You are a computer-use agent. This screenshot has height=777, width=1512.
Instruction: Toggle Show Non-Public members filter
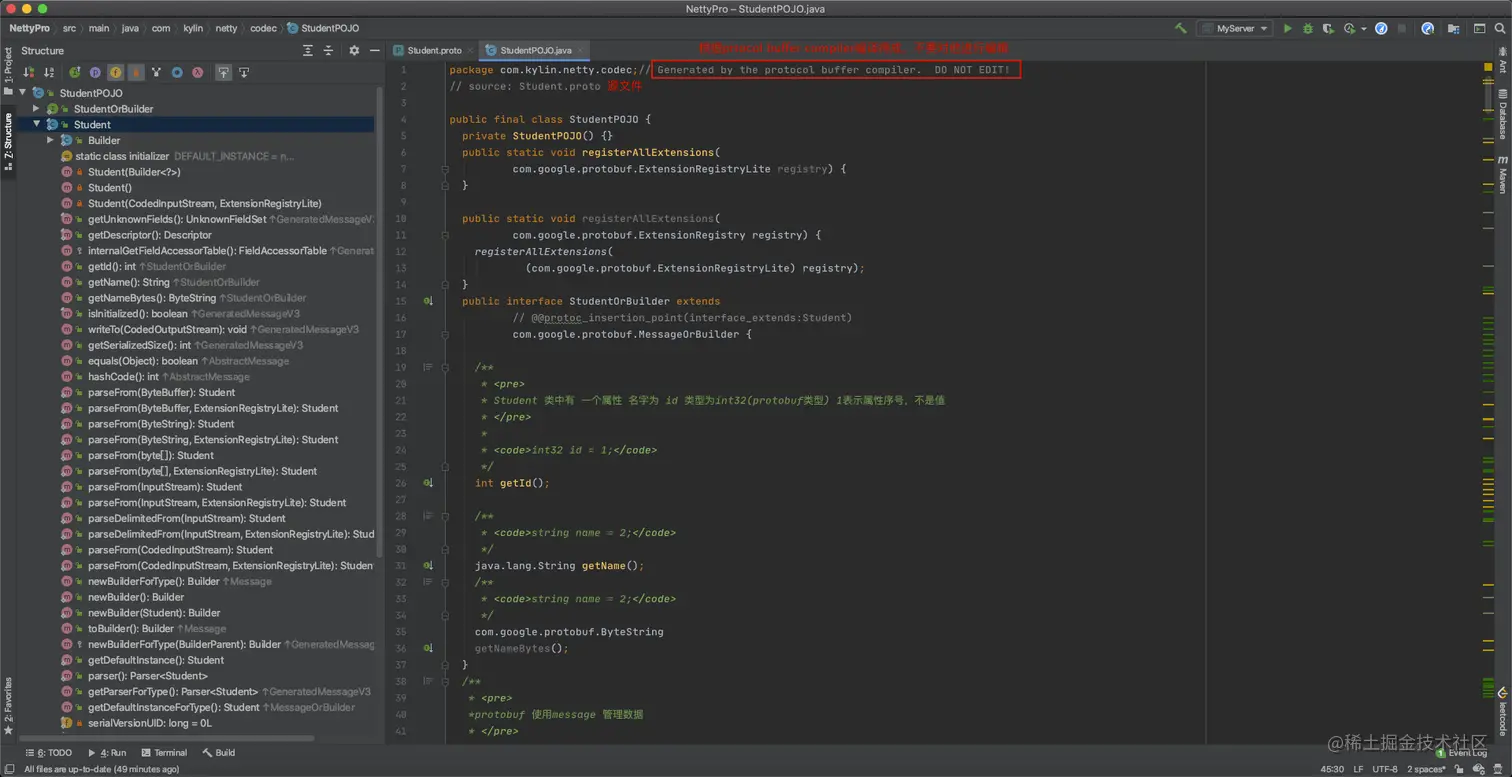pyautogui.click(x=136, y=72)
